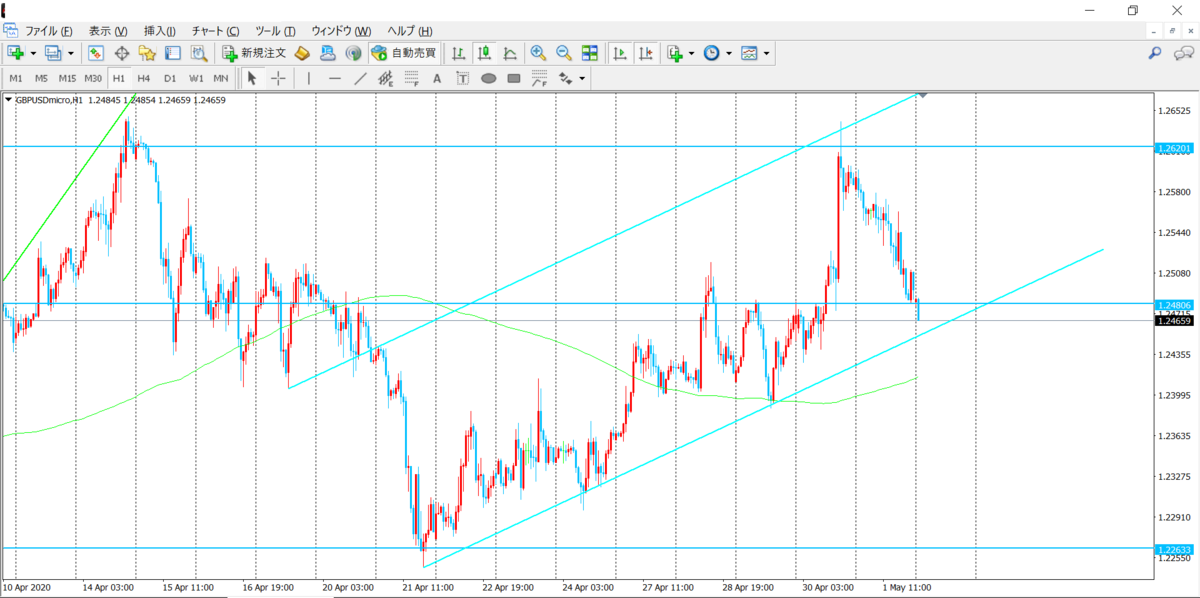
Task: Switch to the D1 timeframe
Action: [170, 78]
